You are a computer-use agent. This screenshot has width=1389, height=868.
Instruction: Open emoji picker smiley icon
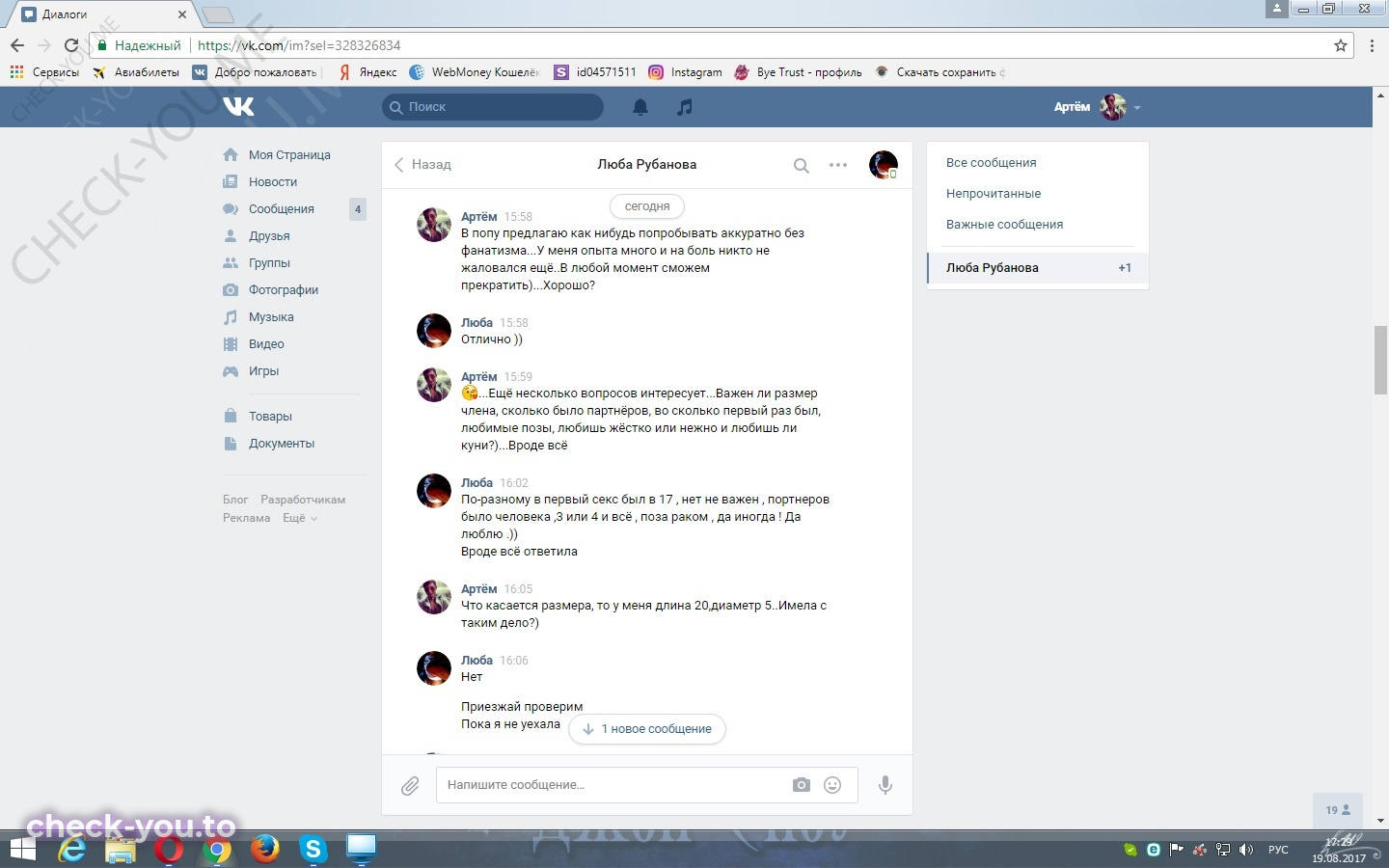click(x=832, y=785)
